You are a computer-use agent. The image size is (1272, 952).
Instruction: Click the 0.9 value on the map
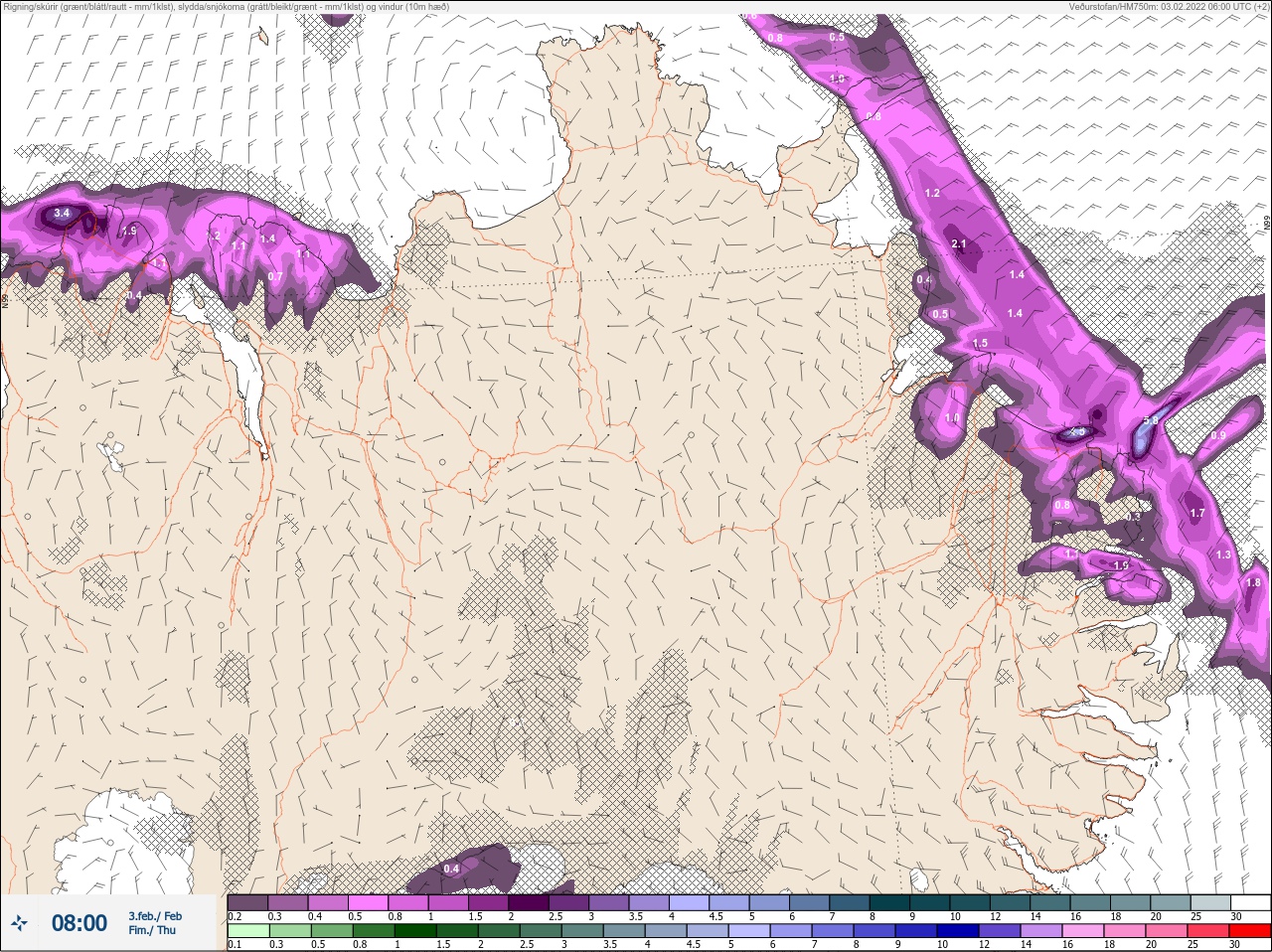[1218, 436]
